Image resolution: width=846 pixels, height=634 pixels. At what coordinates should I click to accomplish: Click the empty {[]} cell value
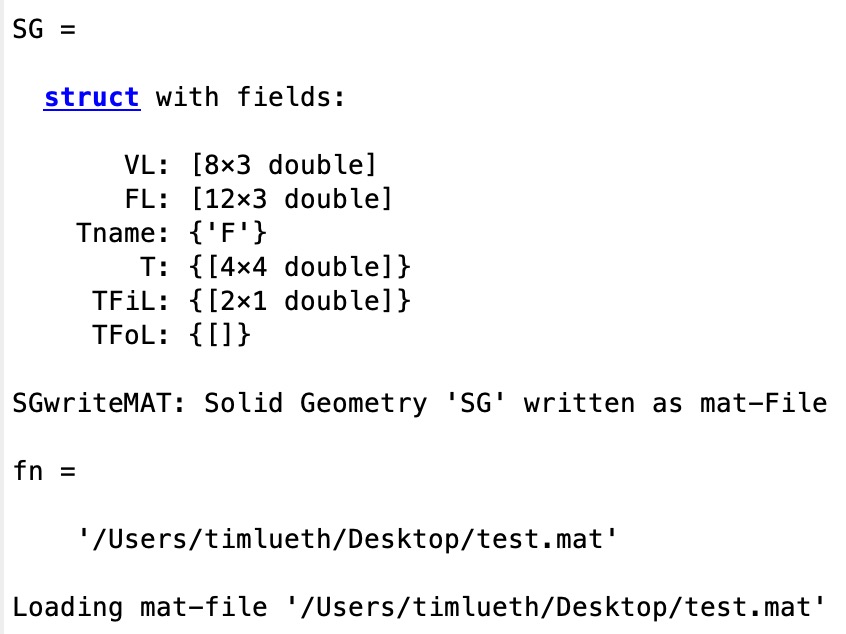219,334
